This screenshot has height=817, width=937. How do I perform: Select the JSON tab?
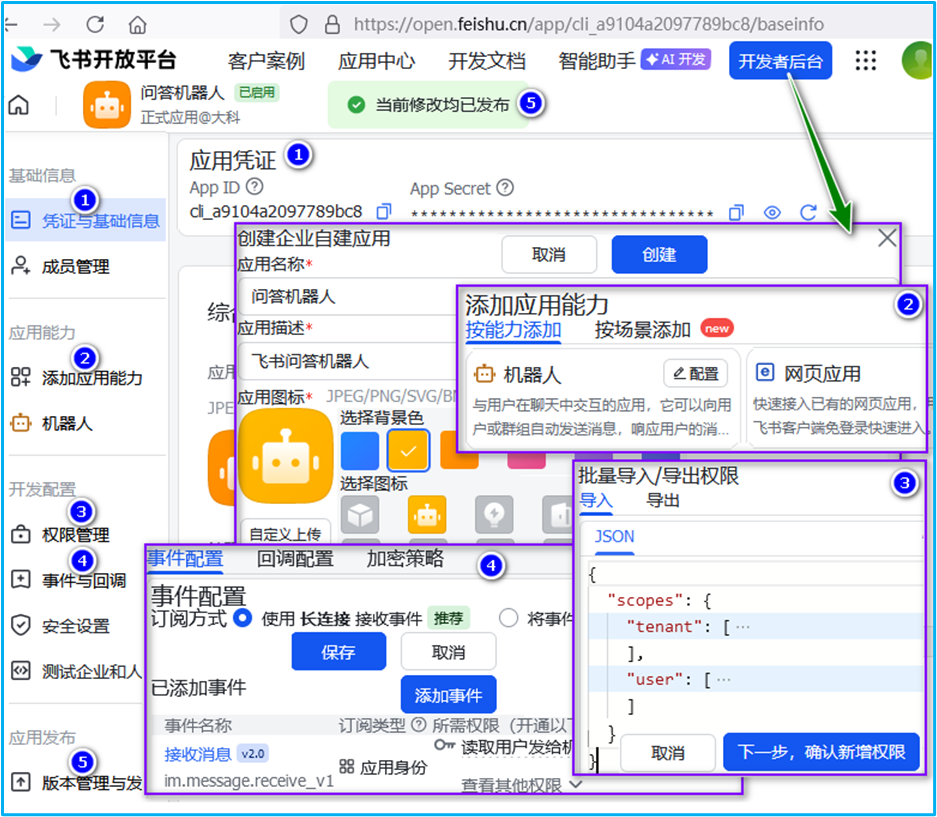click(x=614, y=536)
